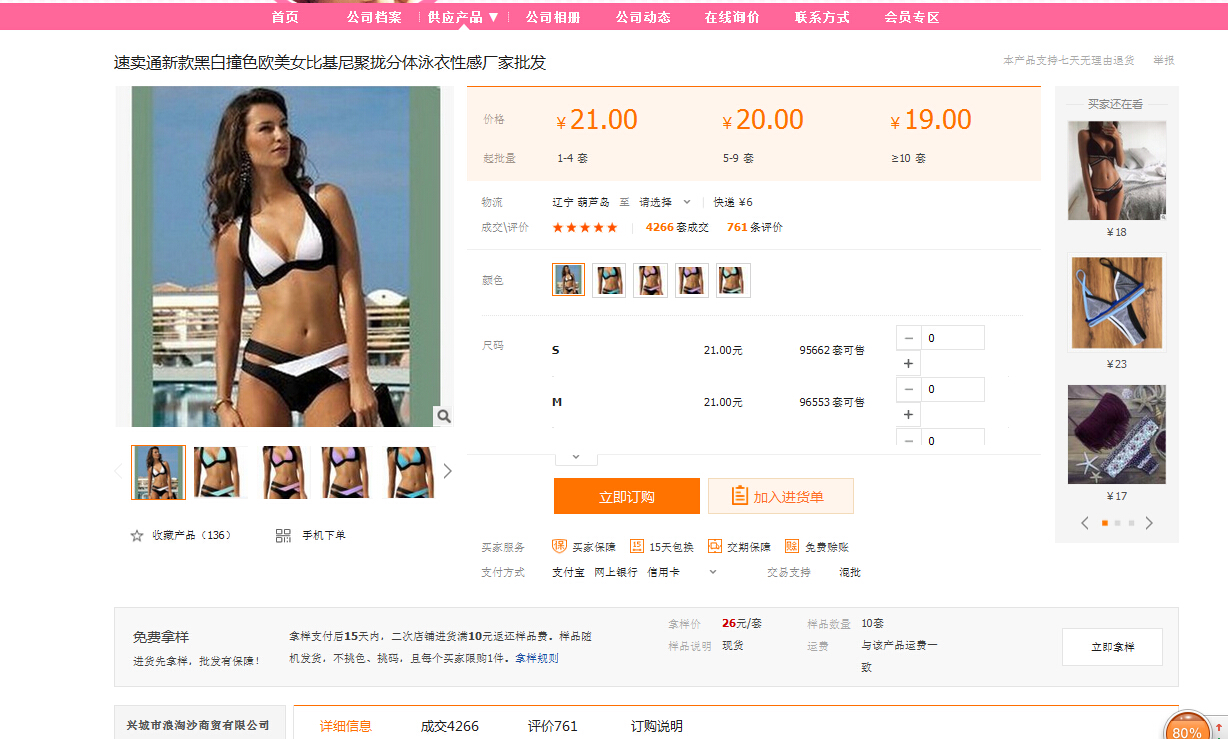The height and width of the screenshot is (739, 1228).
Task: Click the QR code mobile order icon
Action: (283, 536)
